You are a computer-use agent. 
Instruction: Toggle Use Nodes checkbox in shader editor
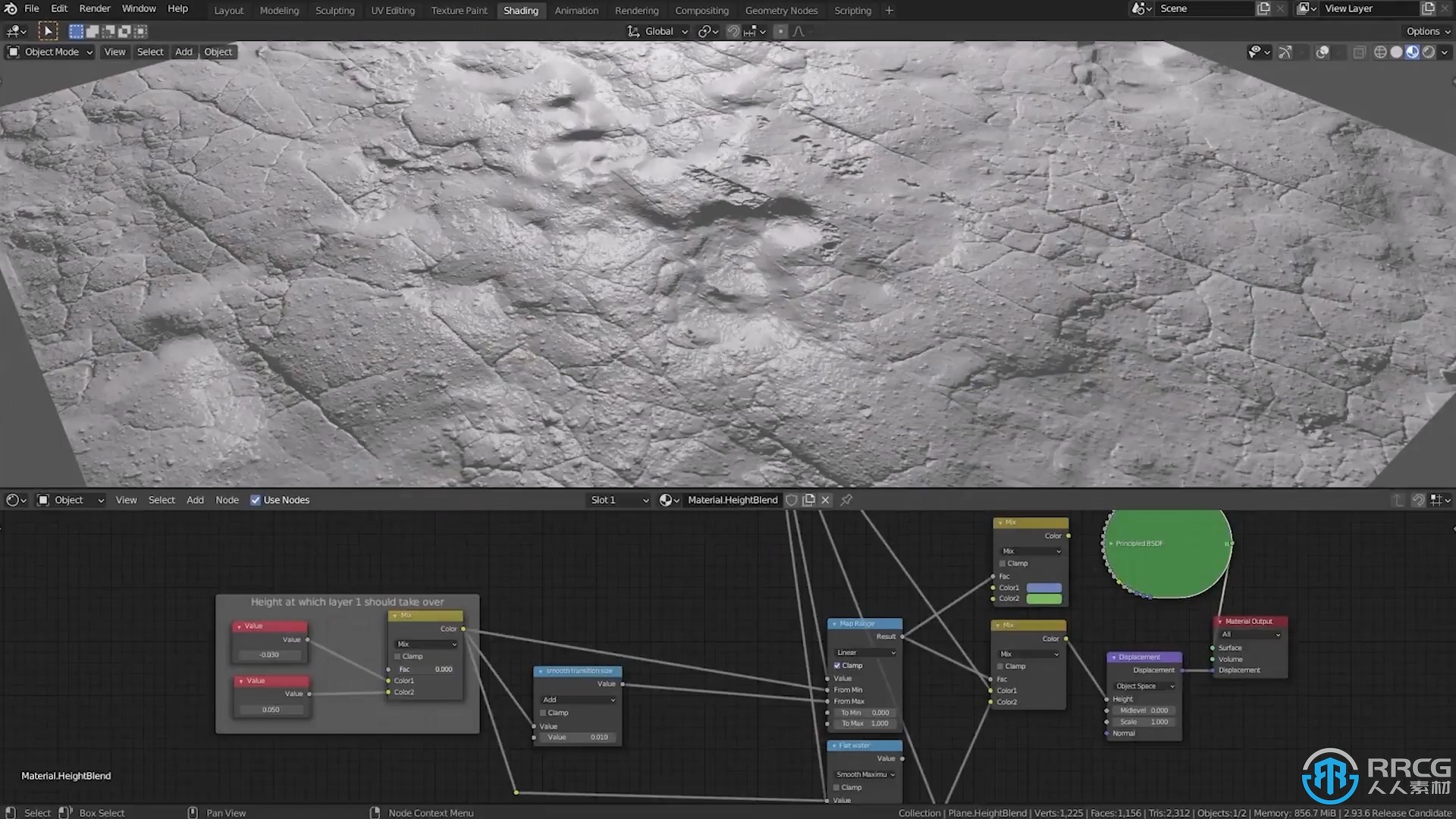pyautogui.click(x=255, y=499)
